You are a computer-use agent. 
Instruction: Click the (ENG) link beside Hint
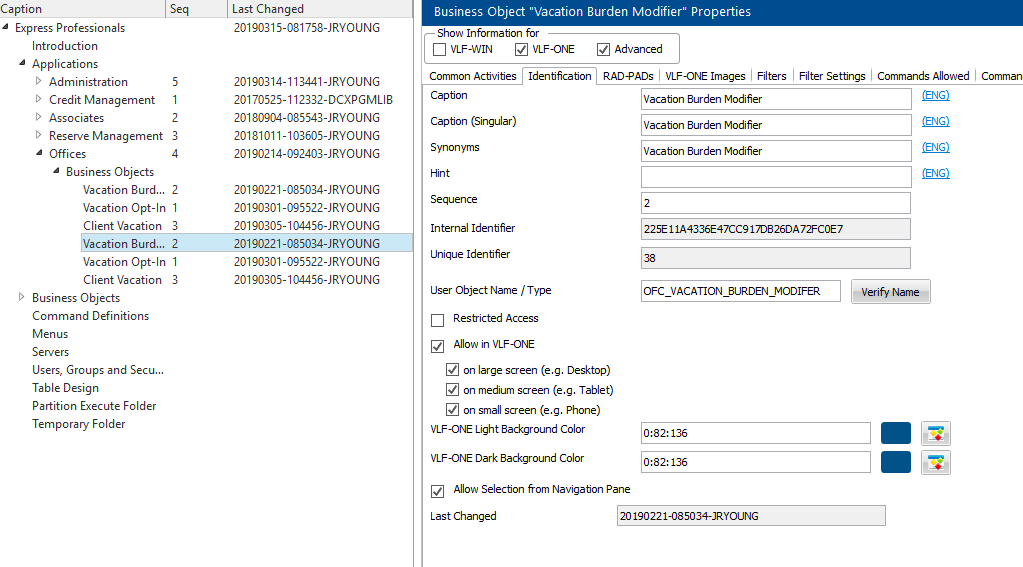(x=935, y=173)
